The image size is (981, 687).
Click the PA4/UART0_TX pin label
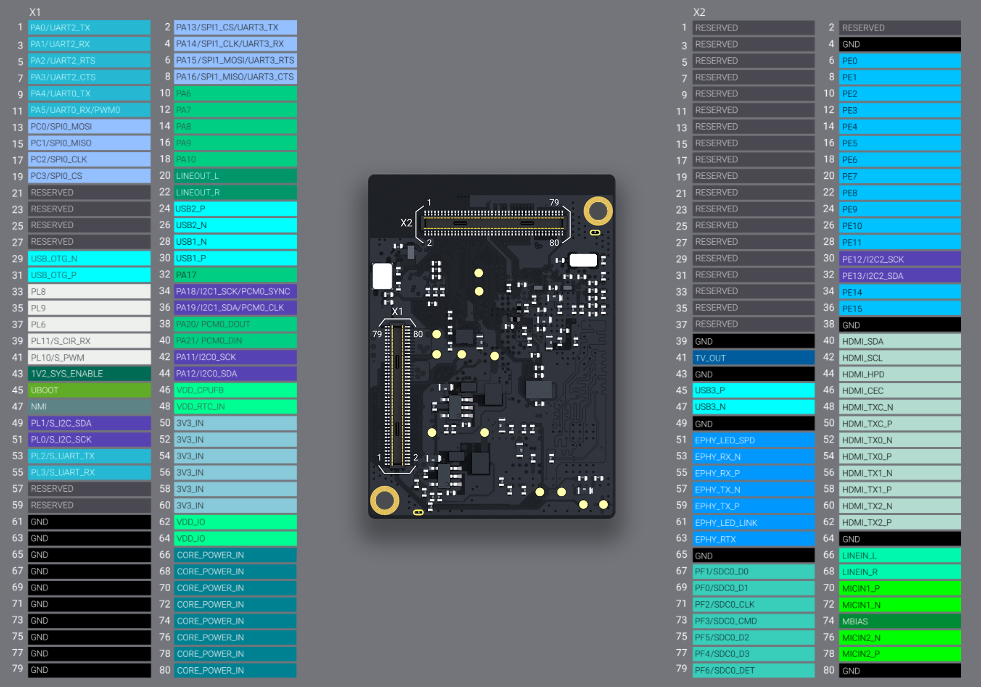pos(89,94)
